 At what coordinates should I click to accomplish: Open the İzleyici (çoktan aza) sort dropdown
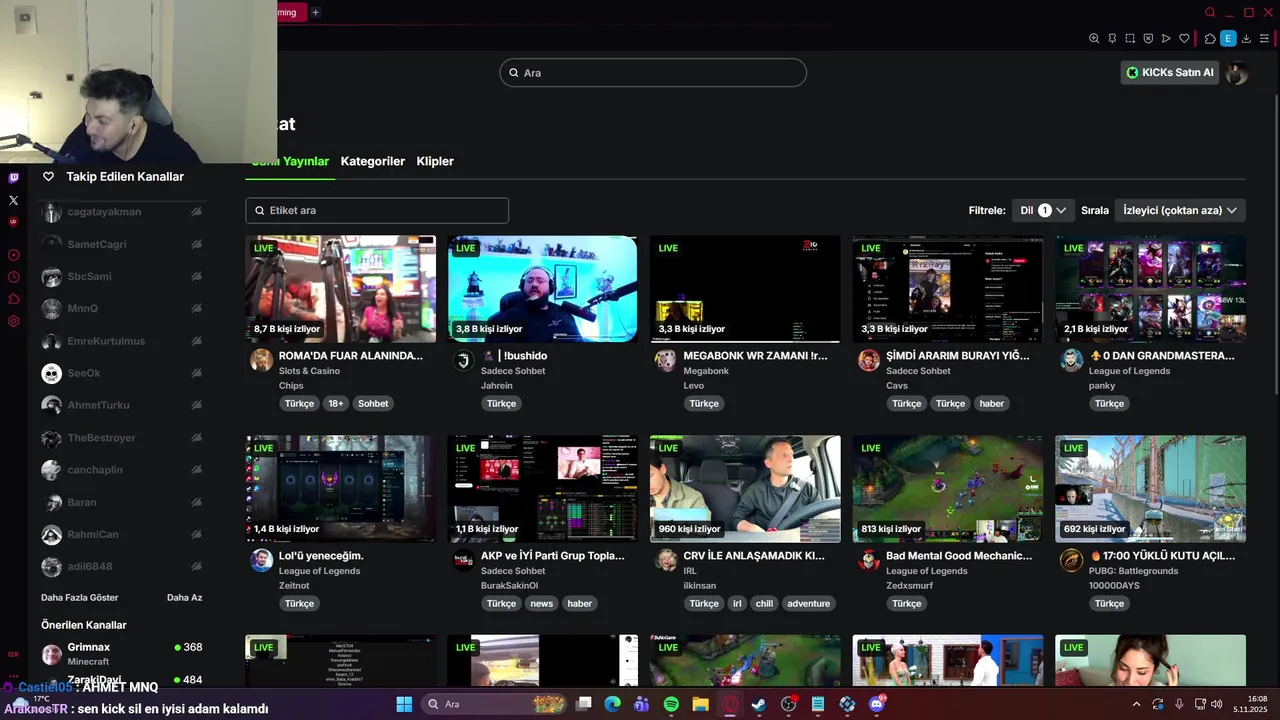pos(1180,210)
